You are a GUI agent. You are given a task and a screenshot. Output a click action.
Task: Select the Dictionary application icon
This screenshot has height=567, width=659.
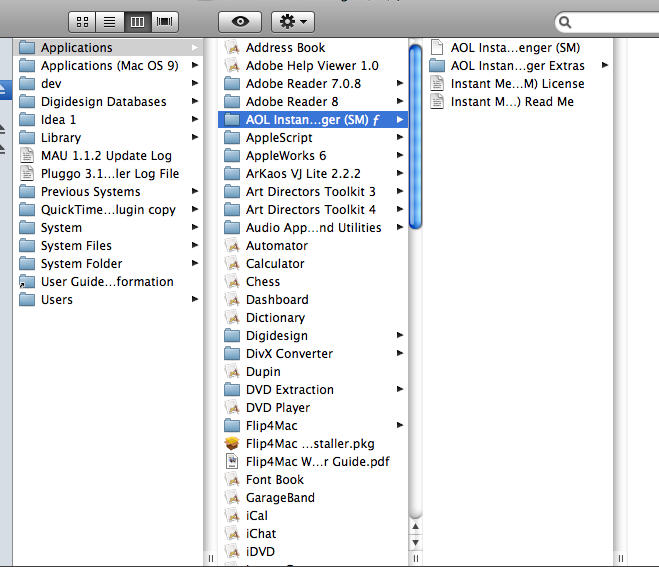point(232,318)
